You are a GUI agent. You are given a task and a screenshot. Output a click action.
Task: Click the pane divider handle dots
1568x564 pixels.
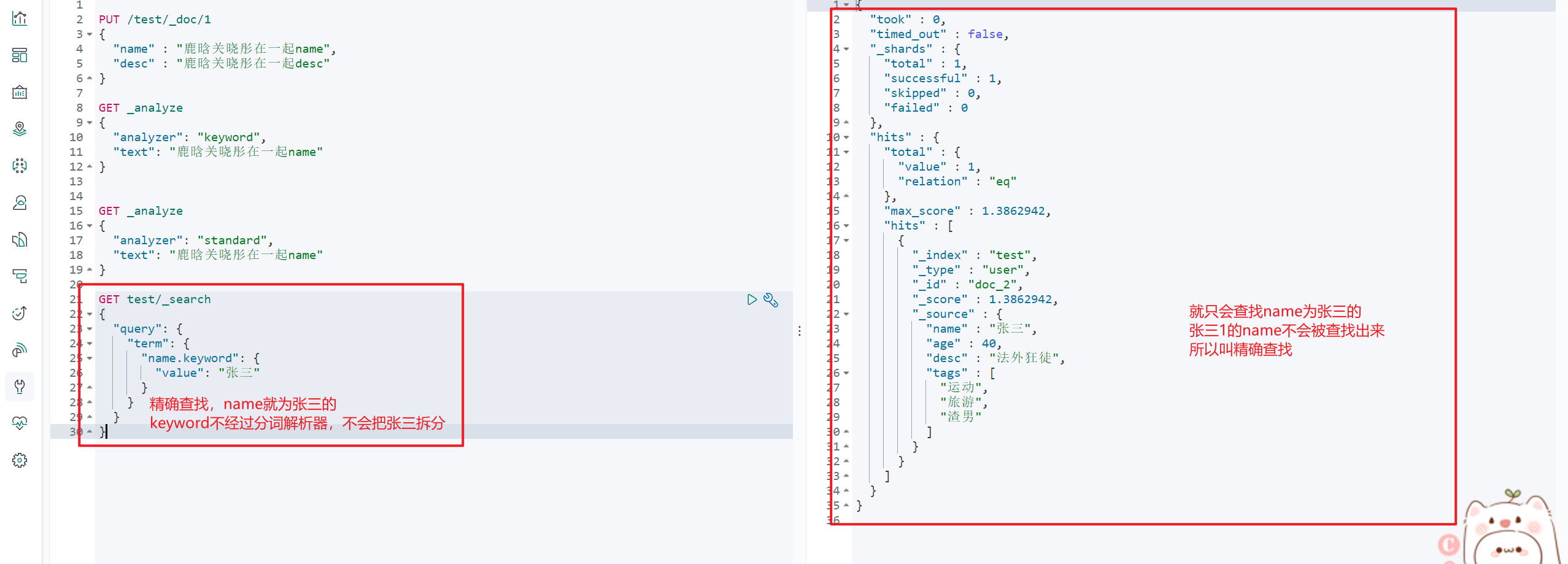tap(799, 331)
